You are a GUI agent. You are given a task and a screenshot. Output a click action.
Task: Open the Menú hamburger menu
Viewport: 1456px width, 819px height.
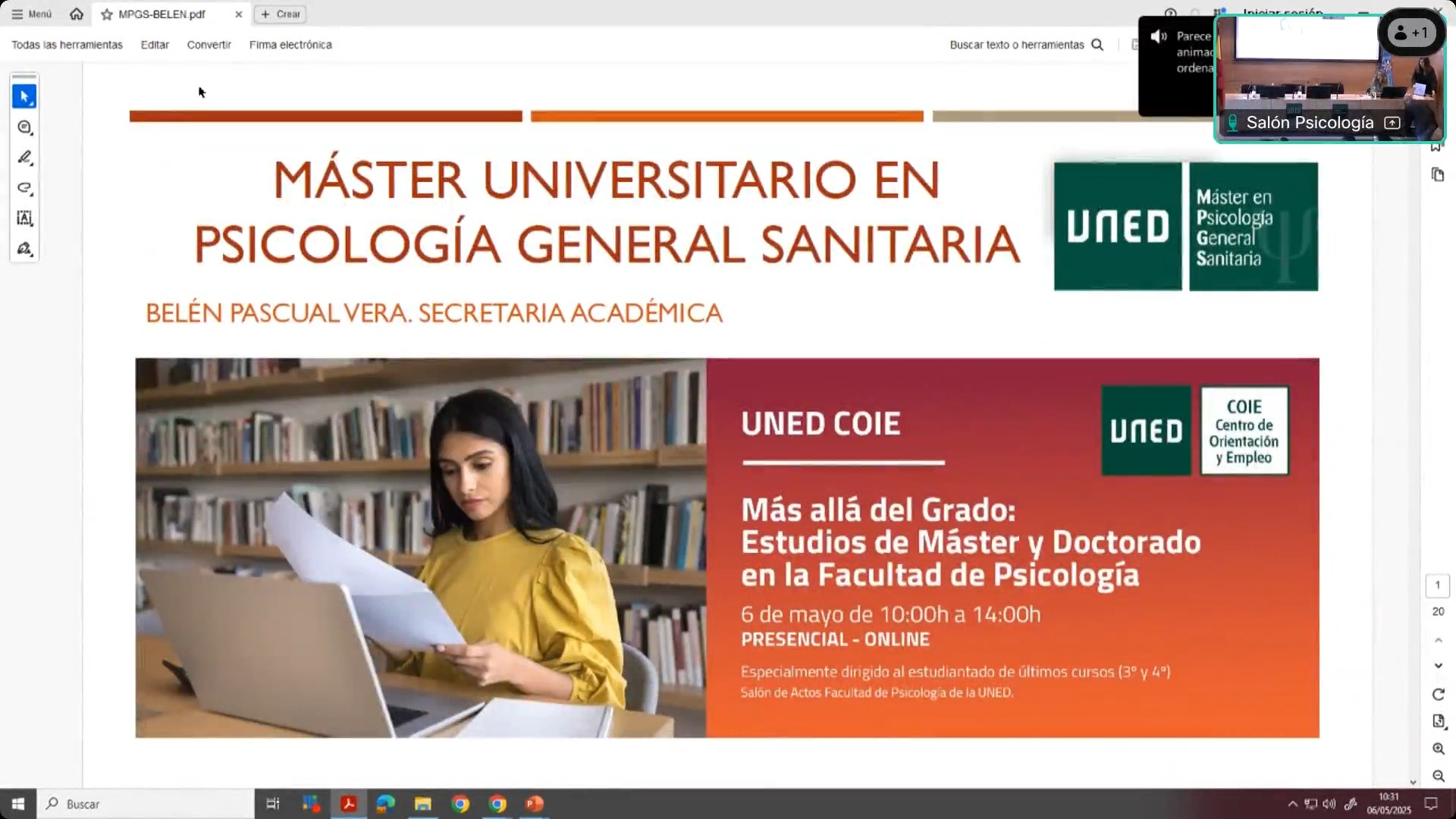tap(31, 14)
